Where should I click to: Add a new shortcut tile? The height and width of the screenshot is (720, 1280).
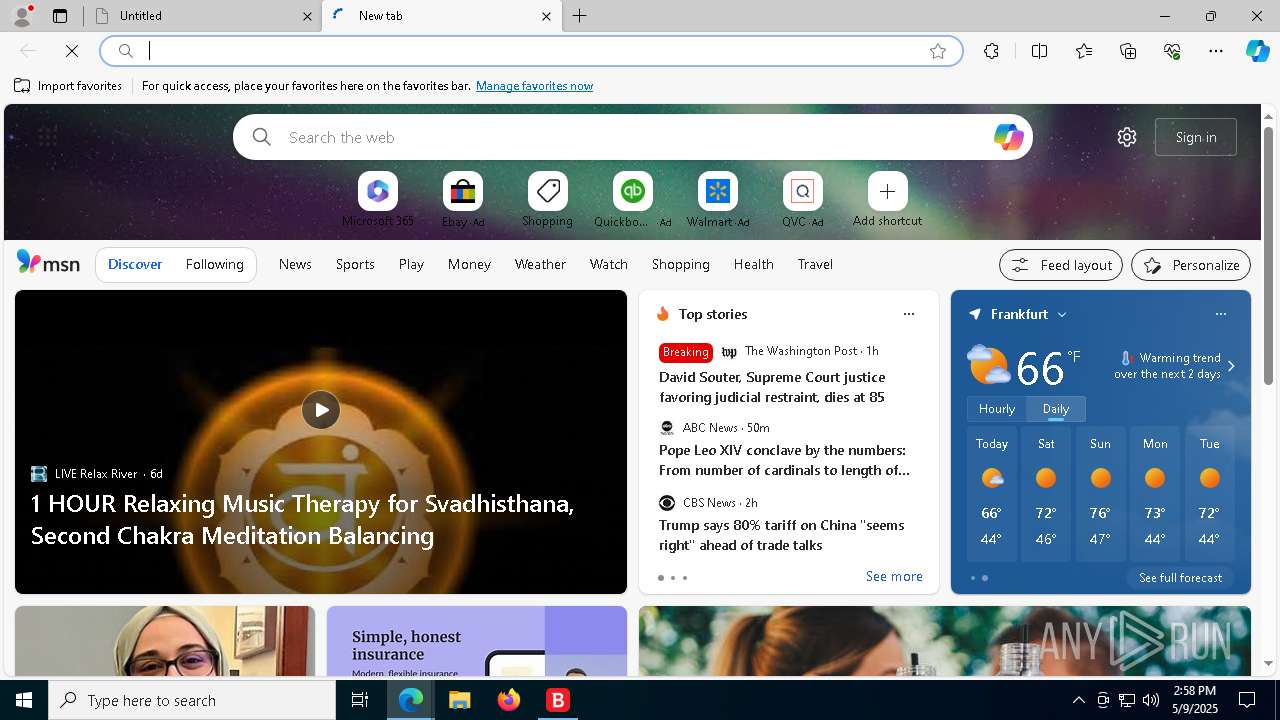[887, 199]
